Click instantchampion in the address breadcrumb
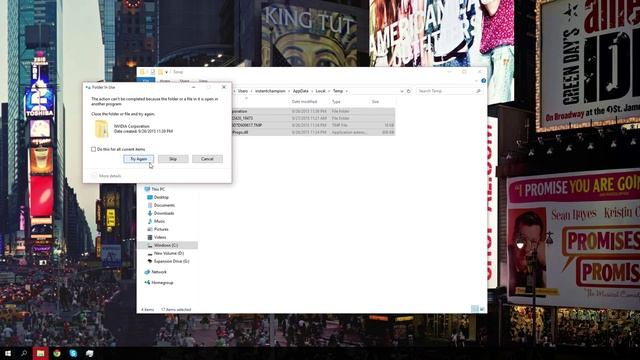 [x=270, y=91]
